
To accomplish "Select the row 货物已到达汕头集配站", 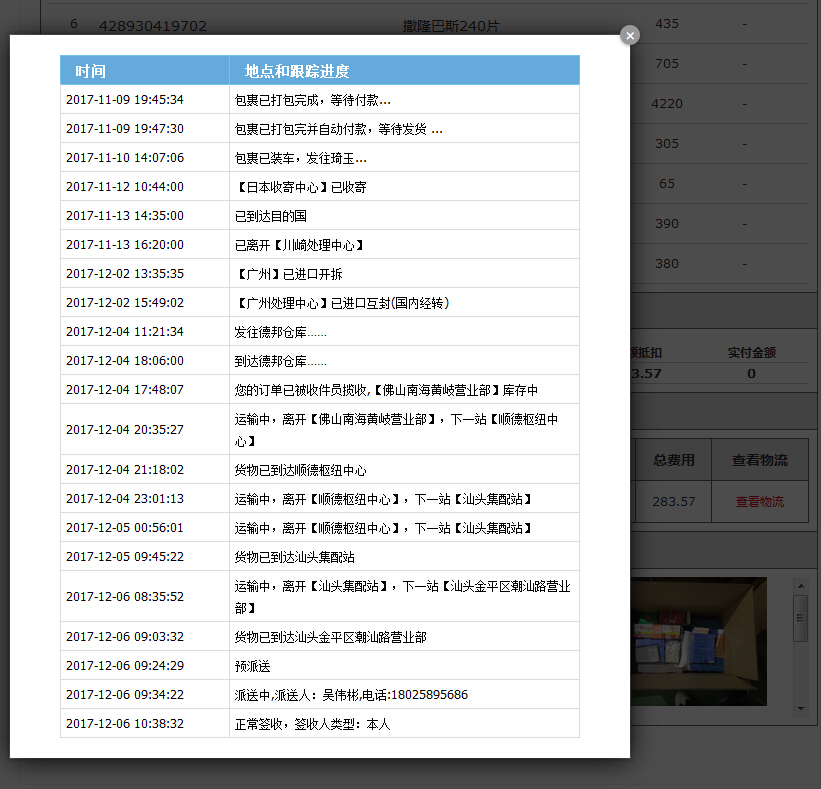I will (x=404, y=557).
